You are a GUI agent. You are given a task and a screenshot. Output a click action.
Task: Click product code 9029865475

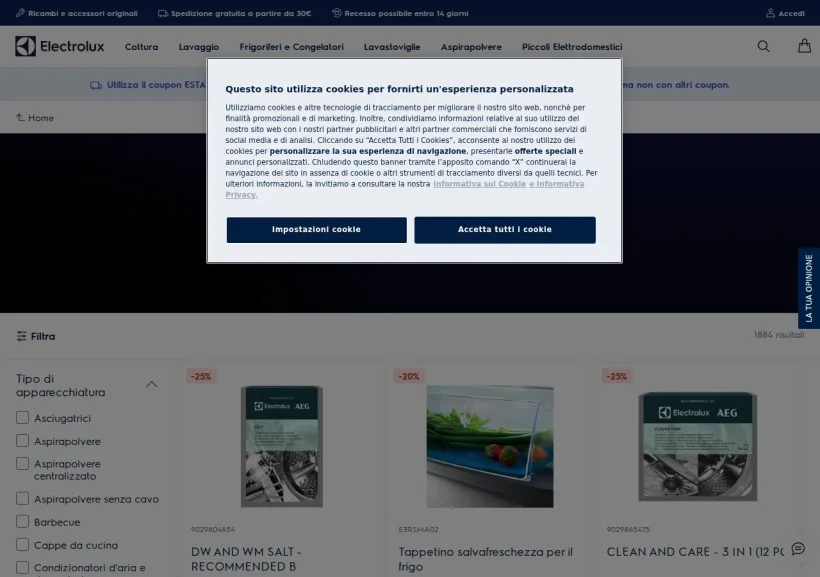click(628, 529)
